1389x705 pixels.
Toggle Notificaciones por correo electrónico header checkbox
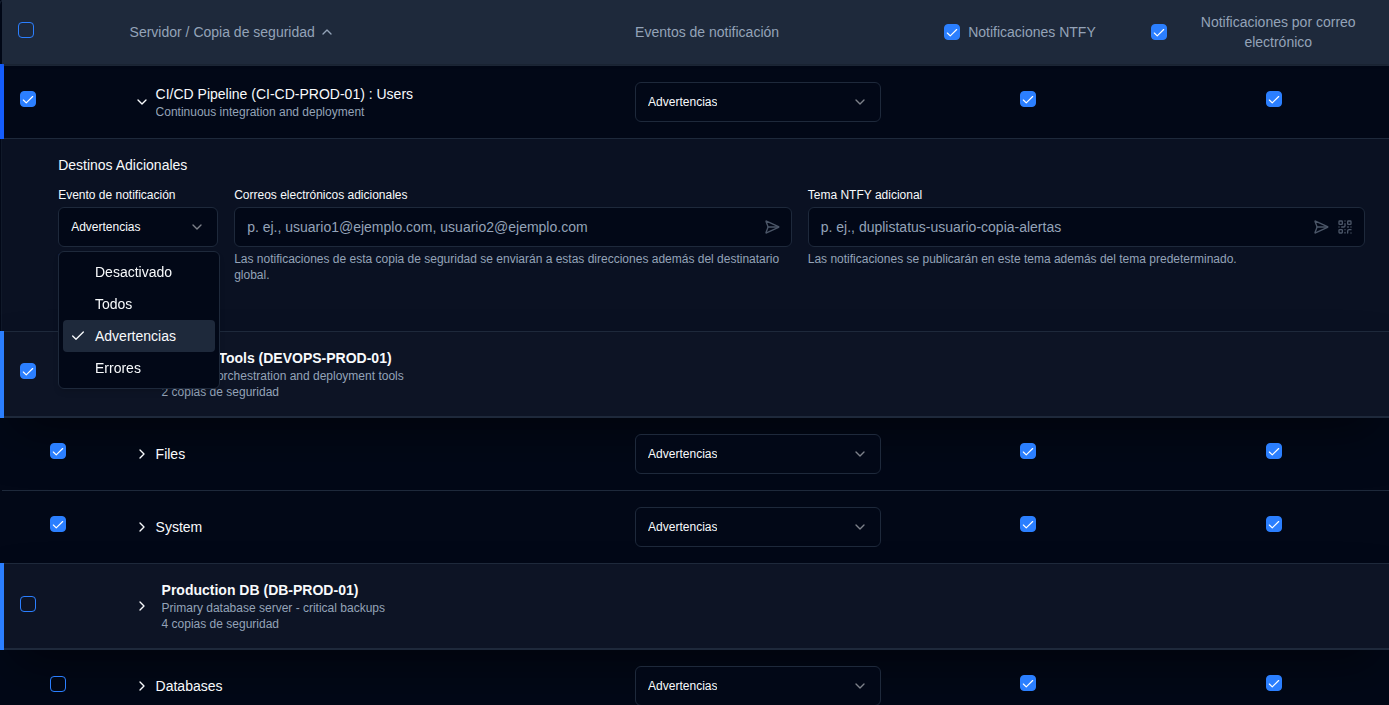coord(1159,32)
